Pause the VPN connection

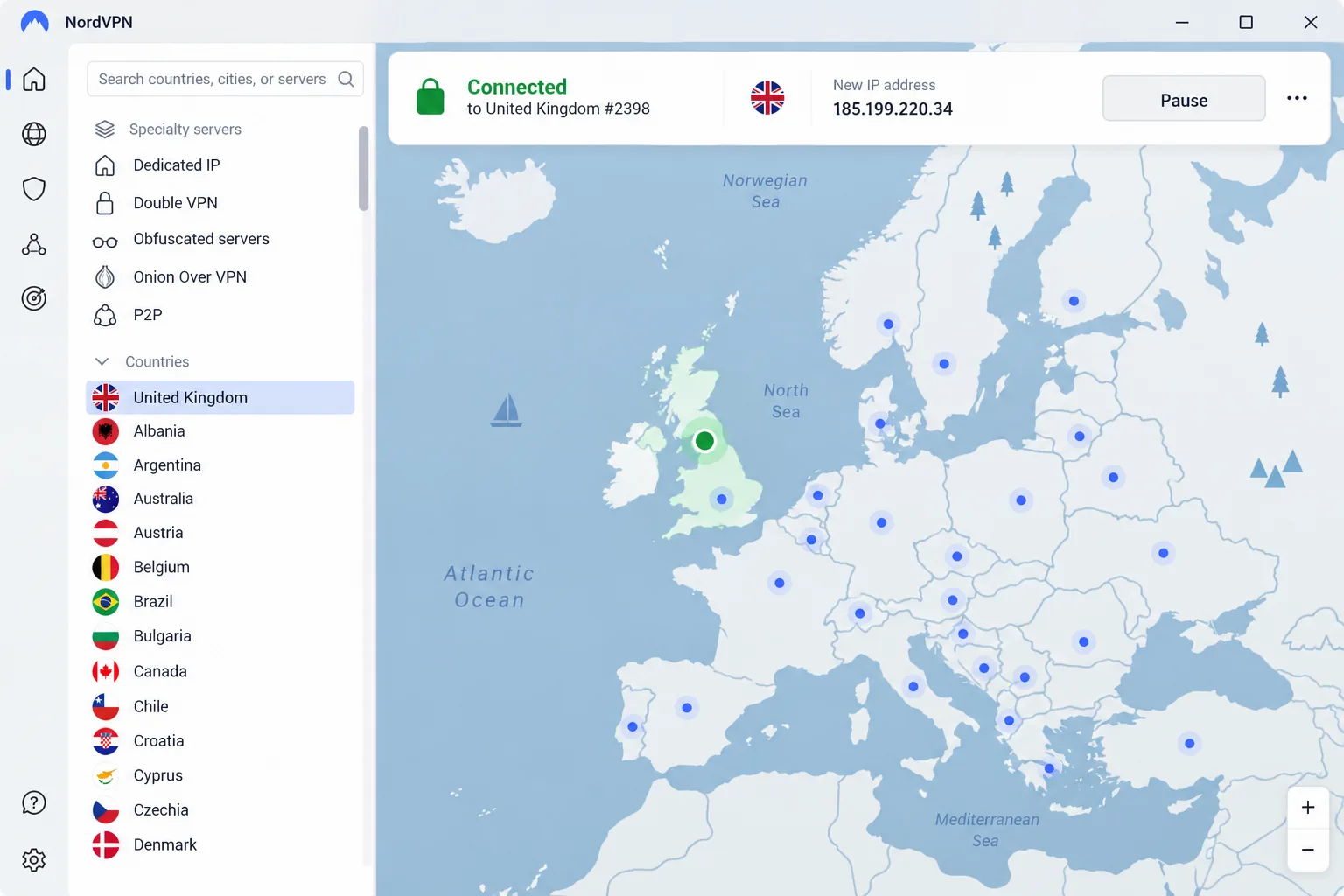[1184, 99]
